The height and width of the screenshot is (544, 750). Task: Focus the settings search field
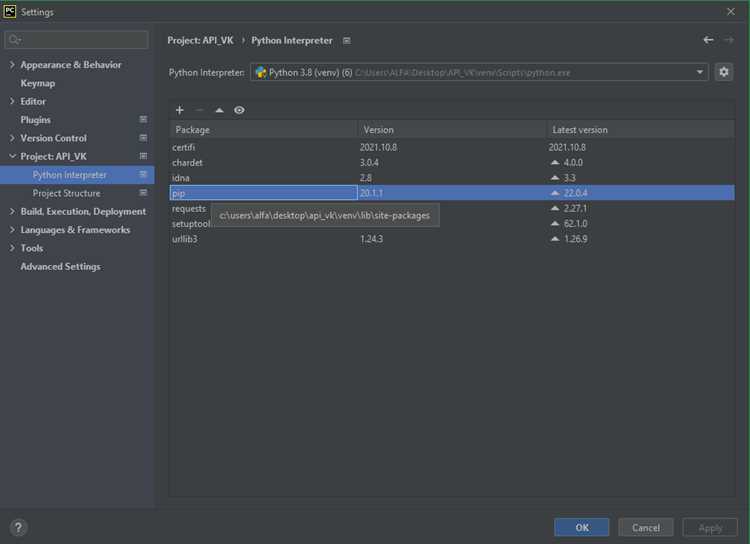[77, 40]
